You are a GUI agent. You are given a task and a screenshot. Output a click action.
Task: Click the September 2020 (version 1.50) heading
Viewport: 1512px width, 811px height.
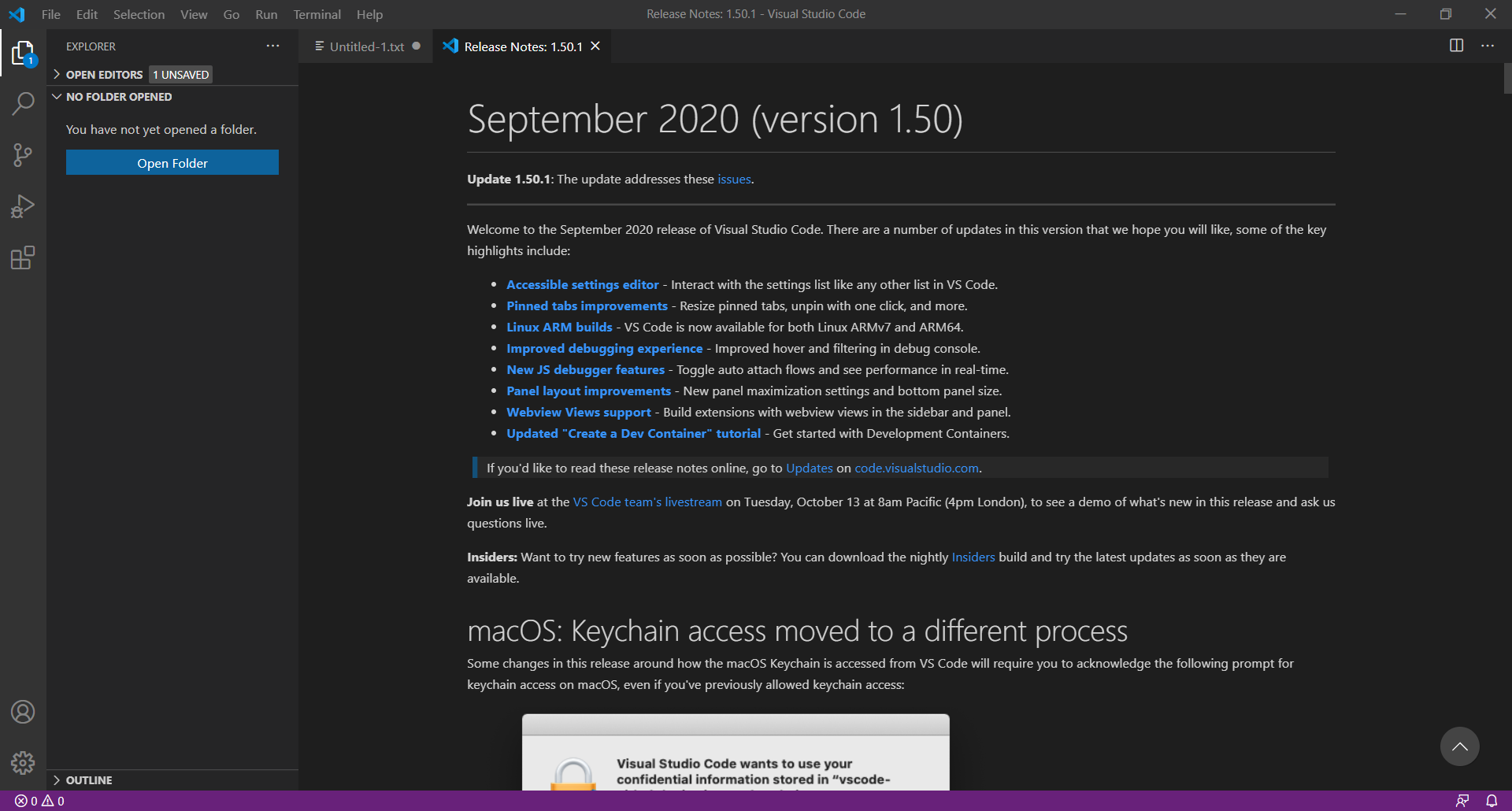(x=715, y=120)
